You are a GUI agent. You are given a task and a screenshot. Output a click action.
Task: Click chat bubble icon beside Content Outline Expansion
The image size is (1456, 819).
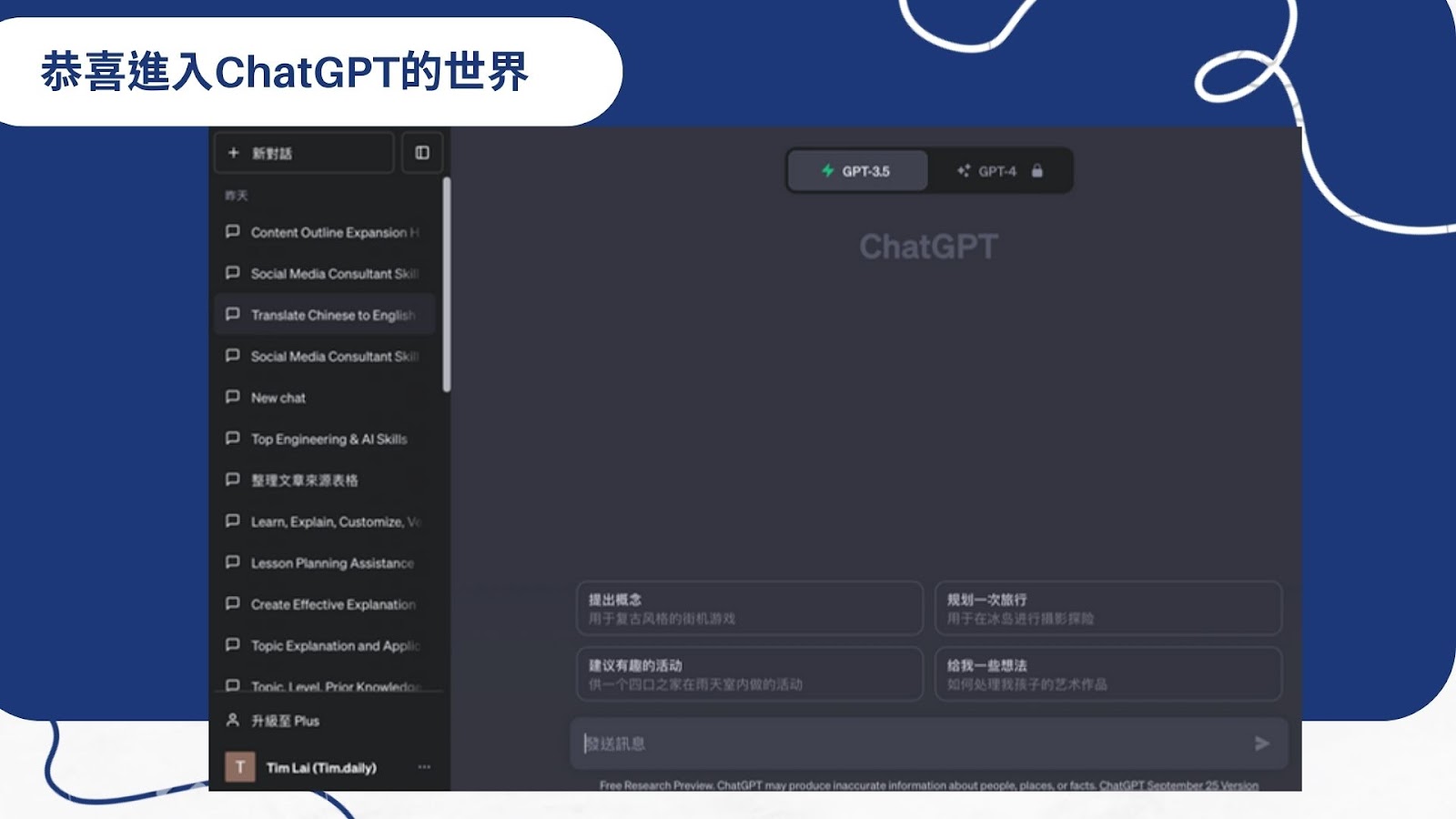[x=233, y=232]
